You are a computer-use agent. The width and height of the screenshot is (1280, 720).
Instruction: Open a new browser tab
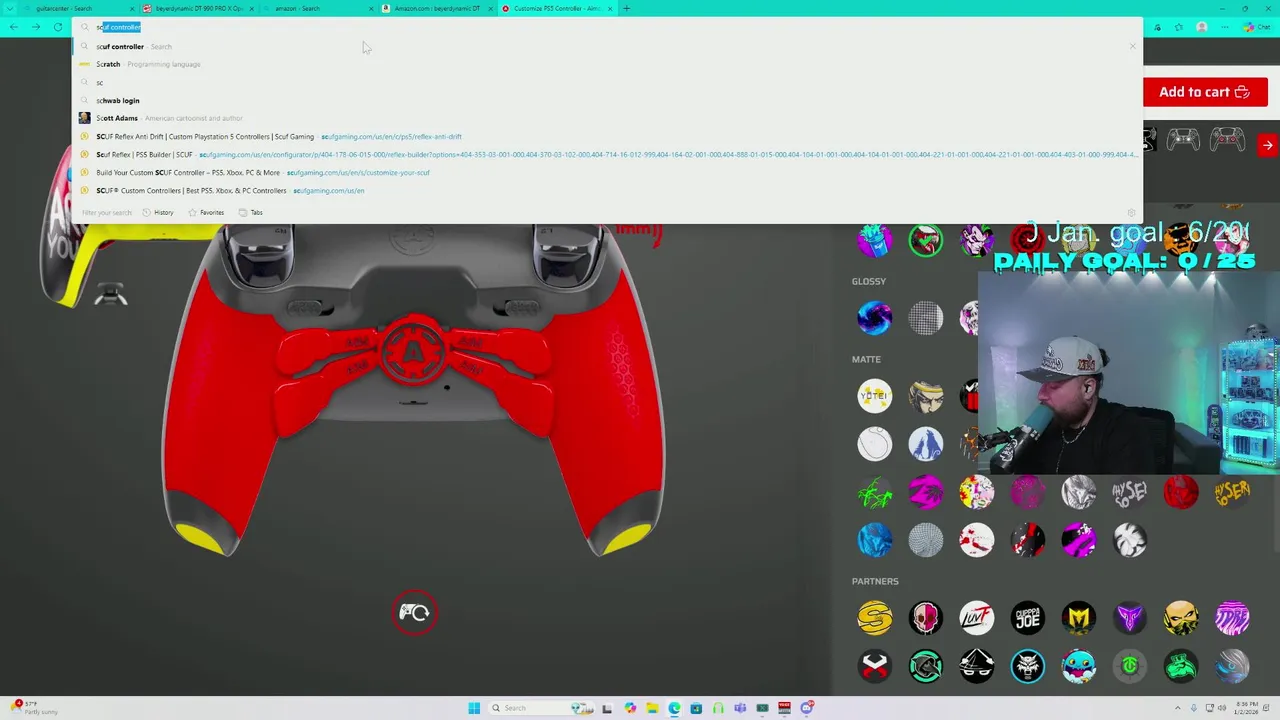click(627, 8)
